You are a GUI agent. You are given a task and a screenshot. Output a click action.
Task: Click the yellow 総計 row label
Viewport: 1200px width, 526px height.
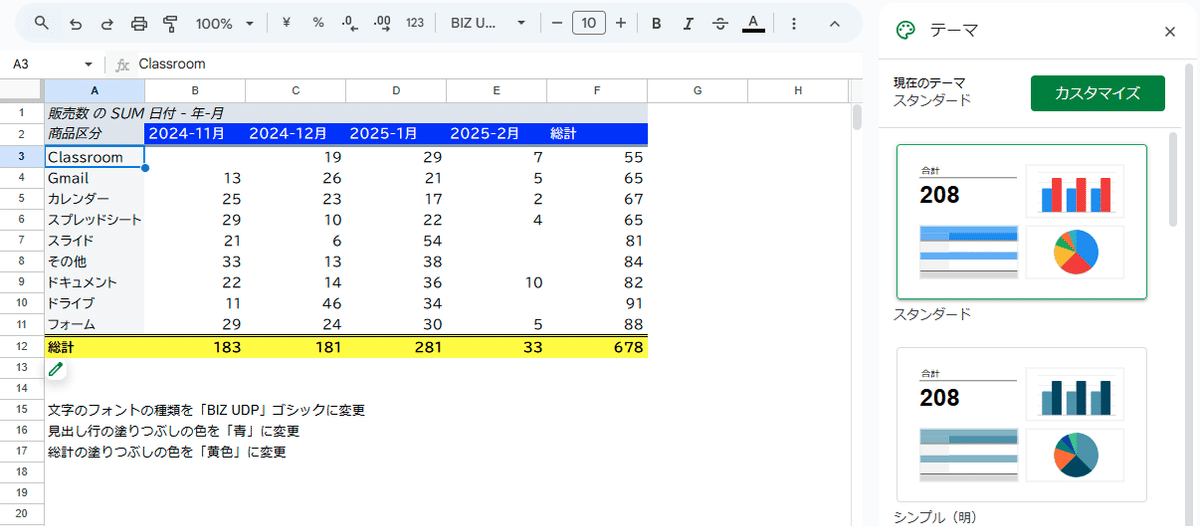click(95, 347)
